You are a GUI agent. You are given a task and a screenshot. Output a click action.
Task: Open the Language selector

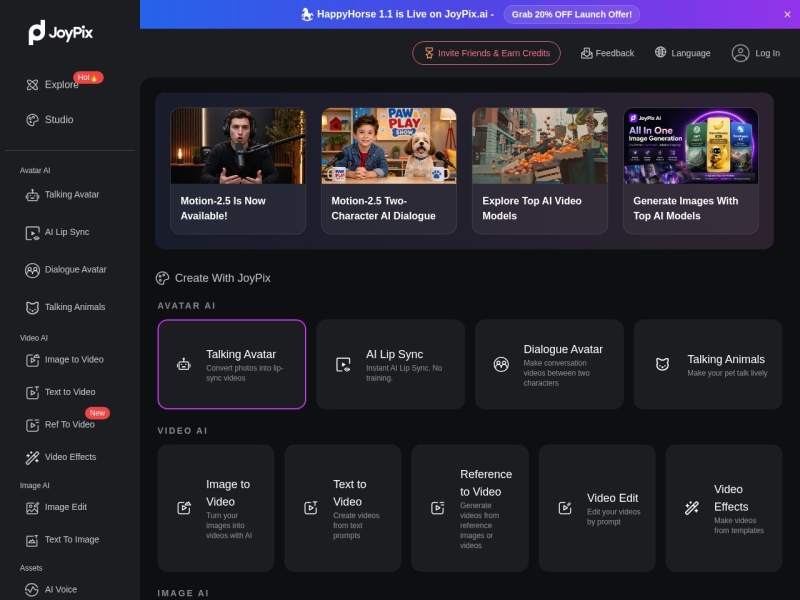click(683, 53)
